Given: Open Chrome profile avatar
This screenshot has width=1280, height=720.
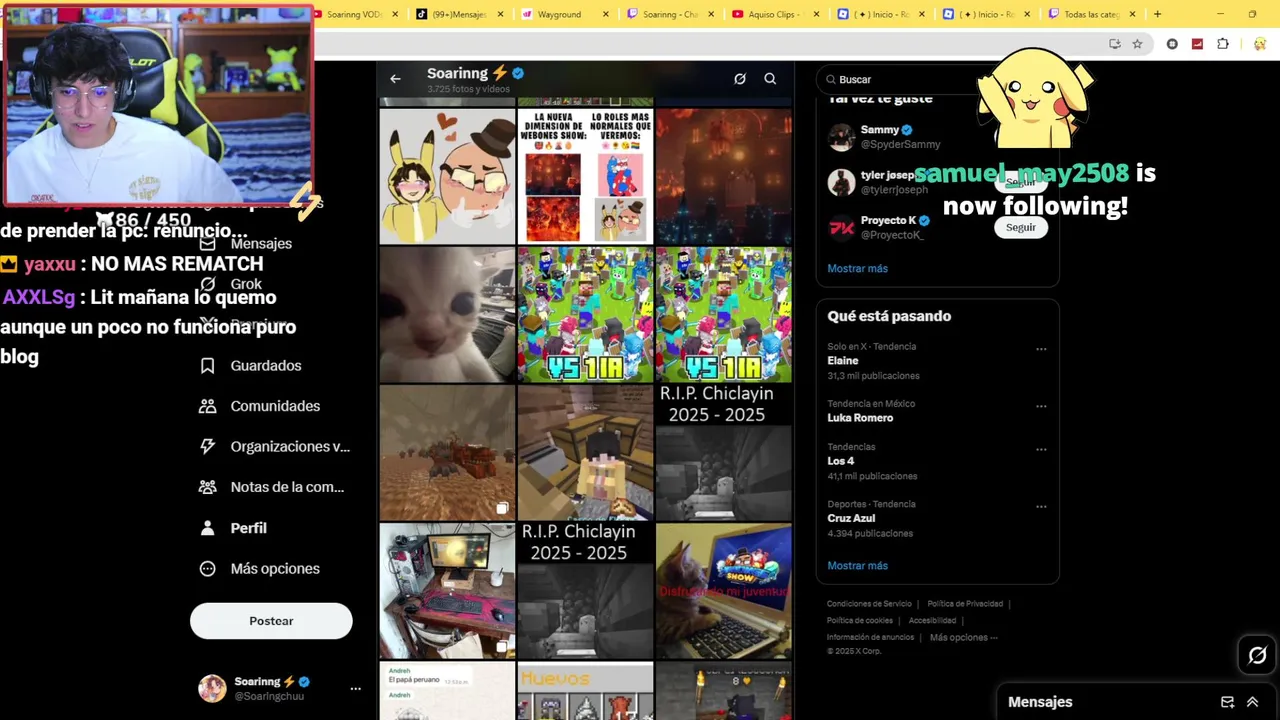Looking at the screenshot, I should point(1259,44).
